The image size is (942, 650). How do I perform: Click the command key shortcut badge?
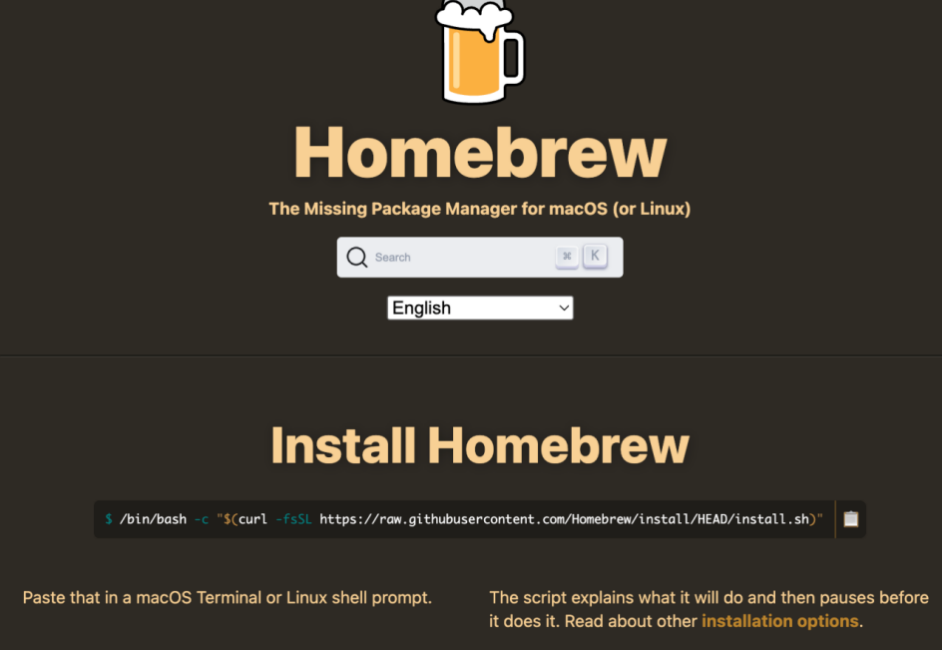(x=567, y=257)
